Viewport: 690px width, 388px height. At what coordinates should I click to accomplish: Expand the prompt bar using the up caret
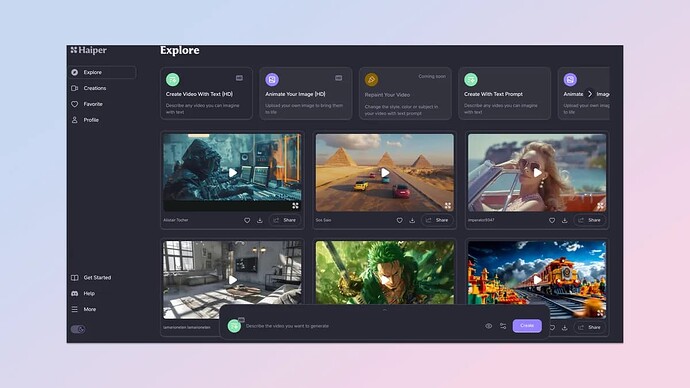[x=385, y=310]
